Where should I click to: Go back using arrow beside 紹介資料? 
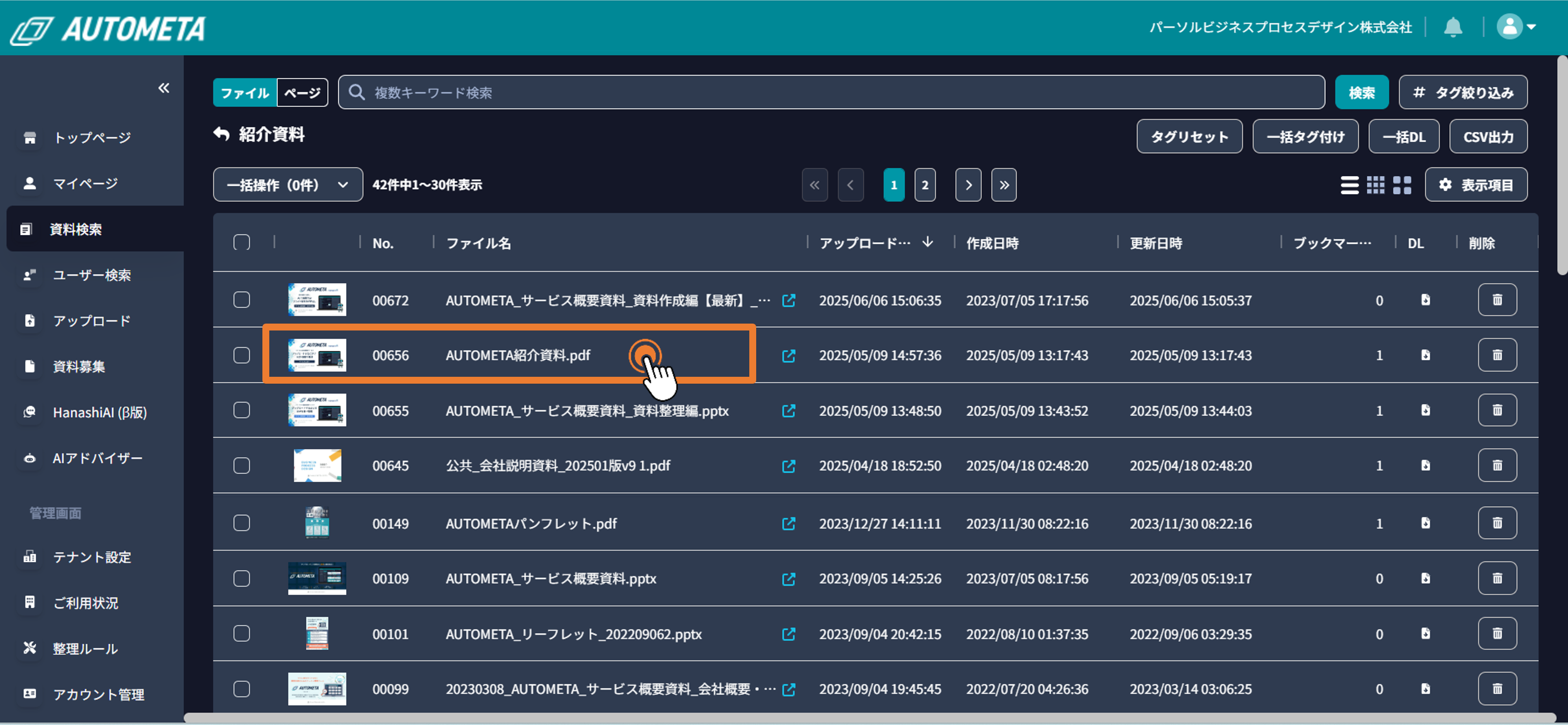click(x=222, y=134)
